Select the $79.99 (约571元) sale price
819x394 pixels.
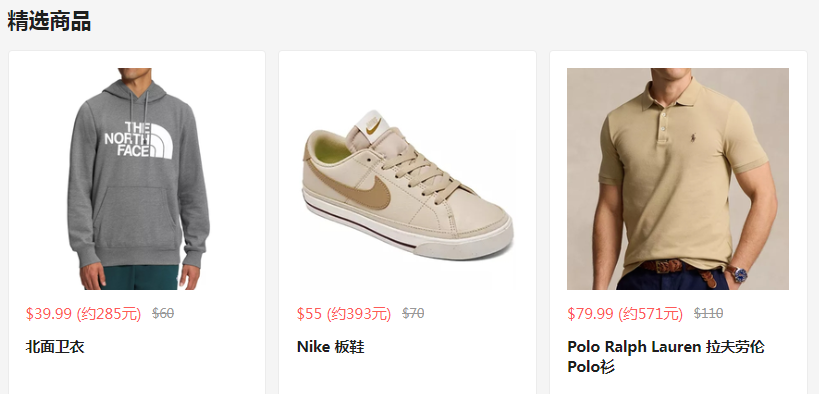(625, 314)
